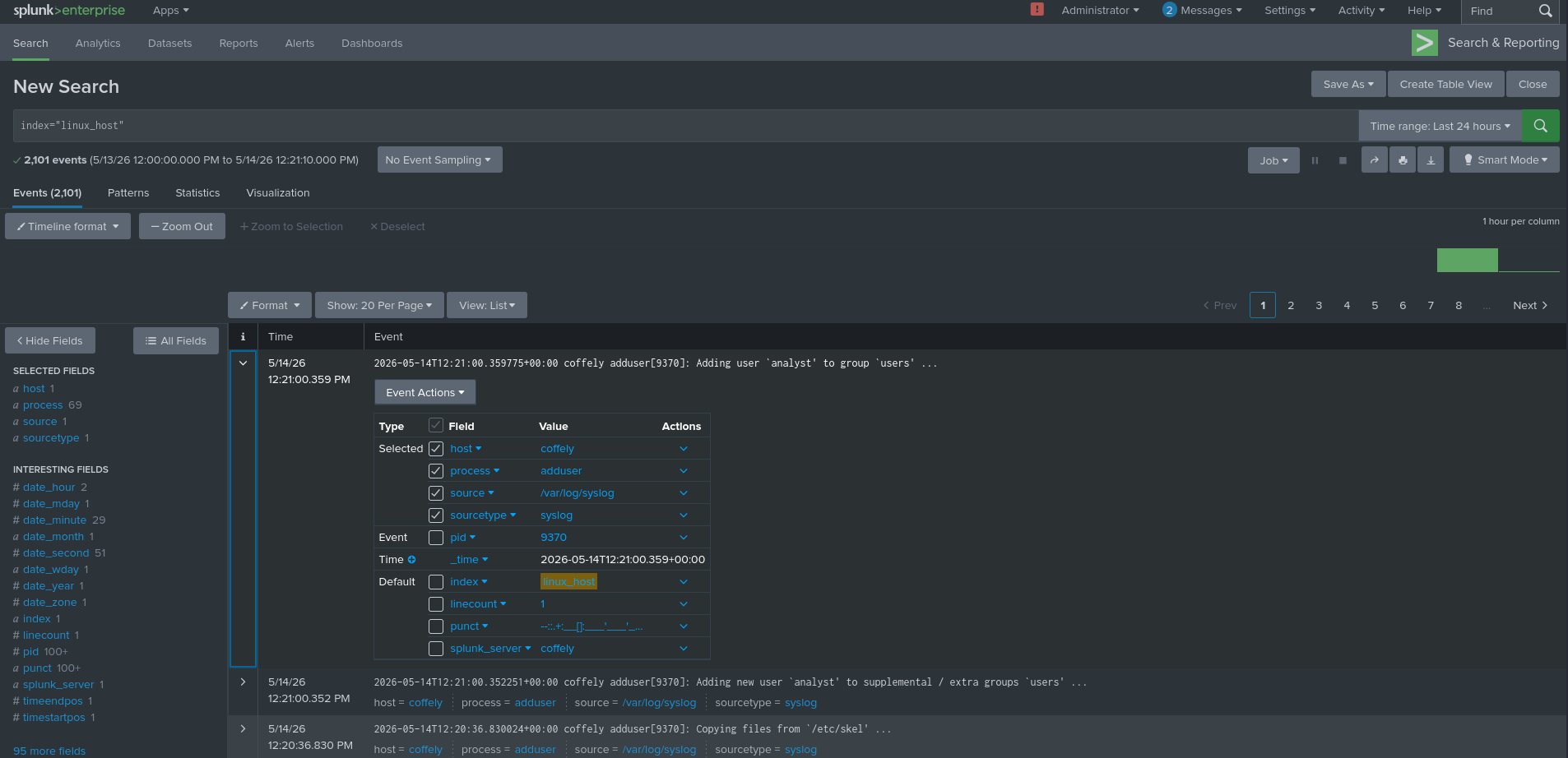Open the View: List dropdown
This screenshot has height=758, width=1568.
pos(487,305)
